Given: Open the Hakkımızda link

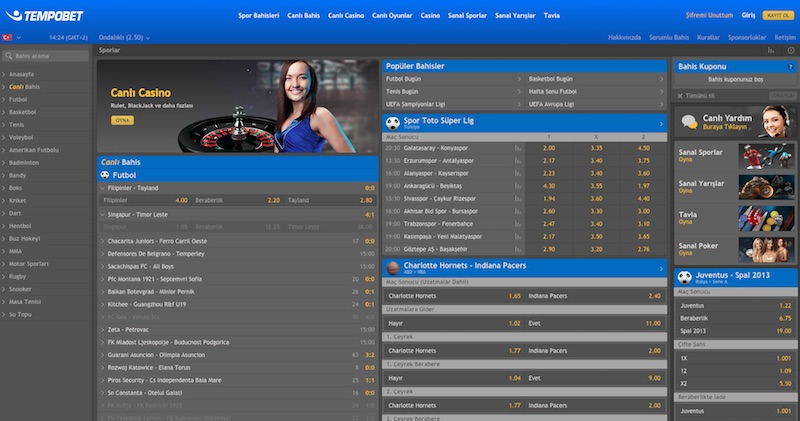Looking at the screenshot, I should pos(624,38).
